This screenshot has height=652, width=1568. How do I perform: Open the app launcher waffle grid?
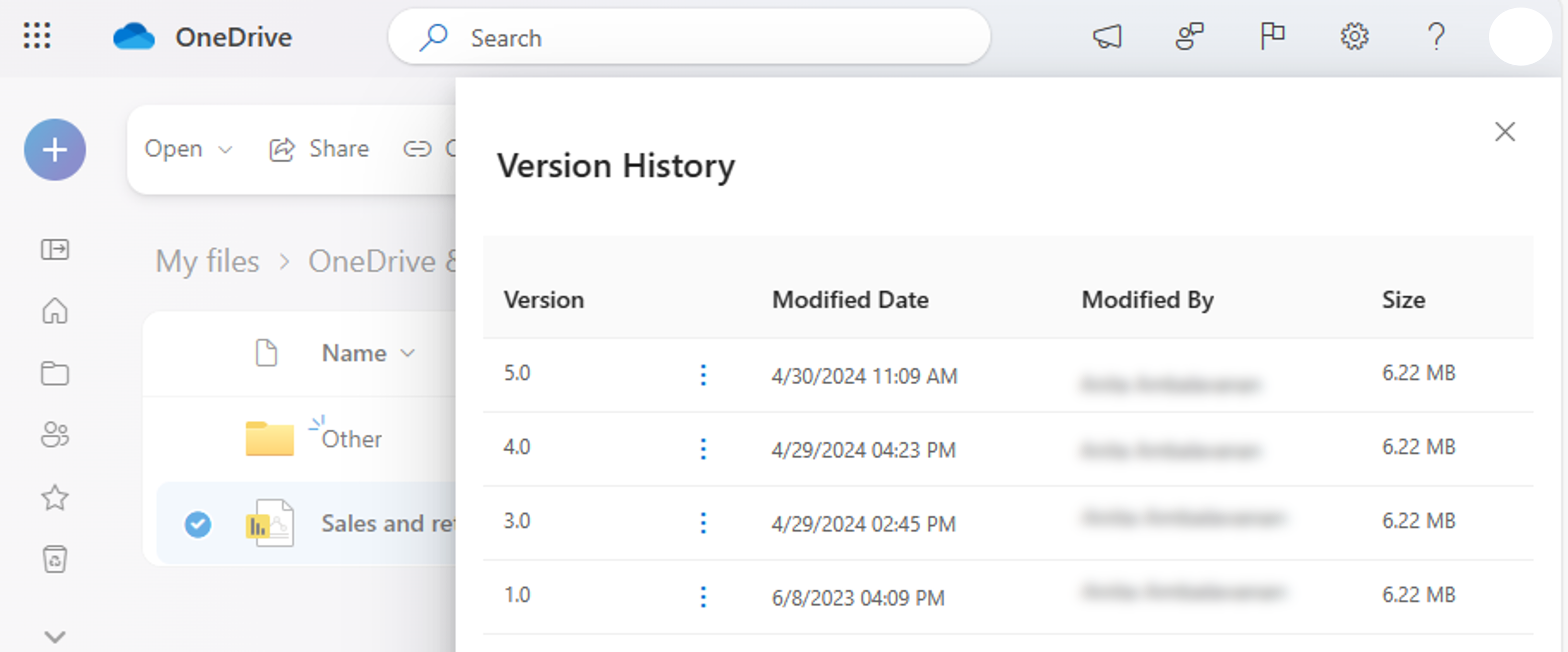(36, 37)
